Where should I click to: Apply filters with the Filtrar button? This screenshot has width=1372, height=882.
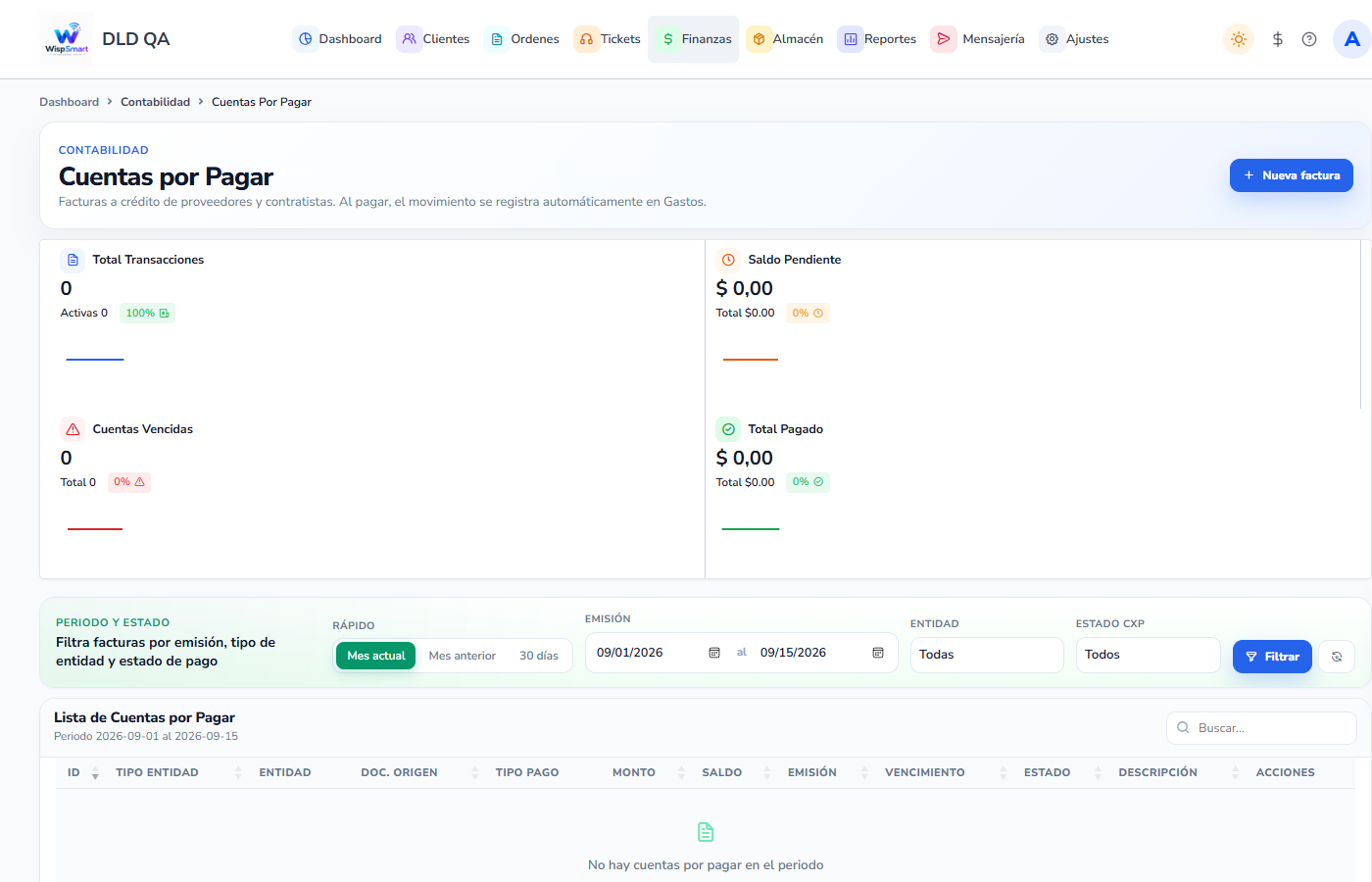coord(1272,657)
